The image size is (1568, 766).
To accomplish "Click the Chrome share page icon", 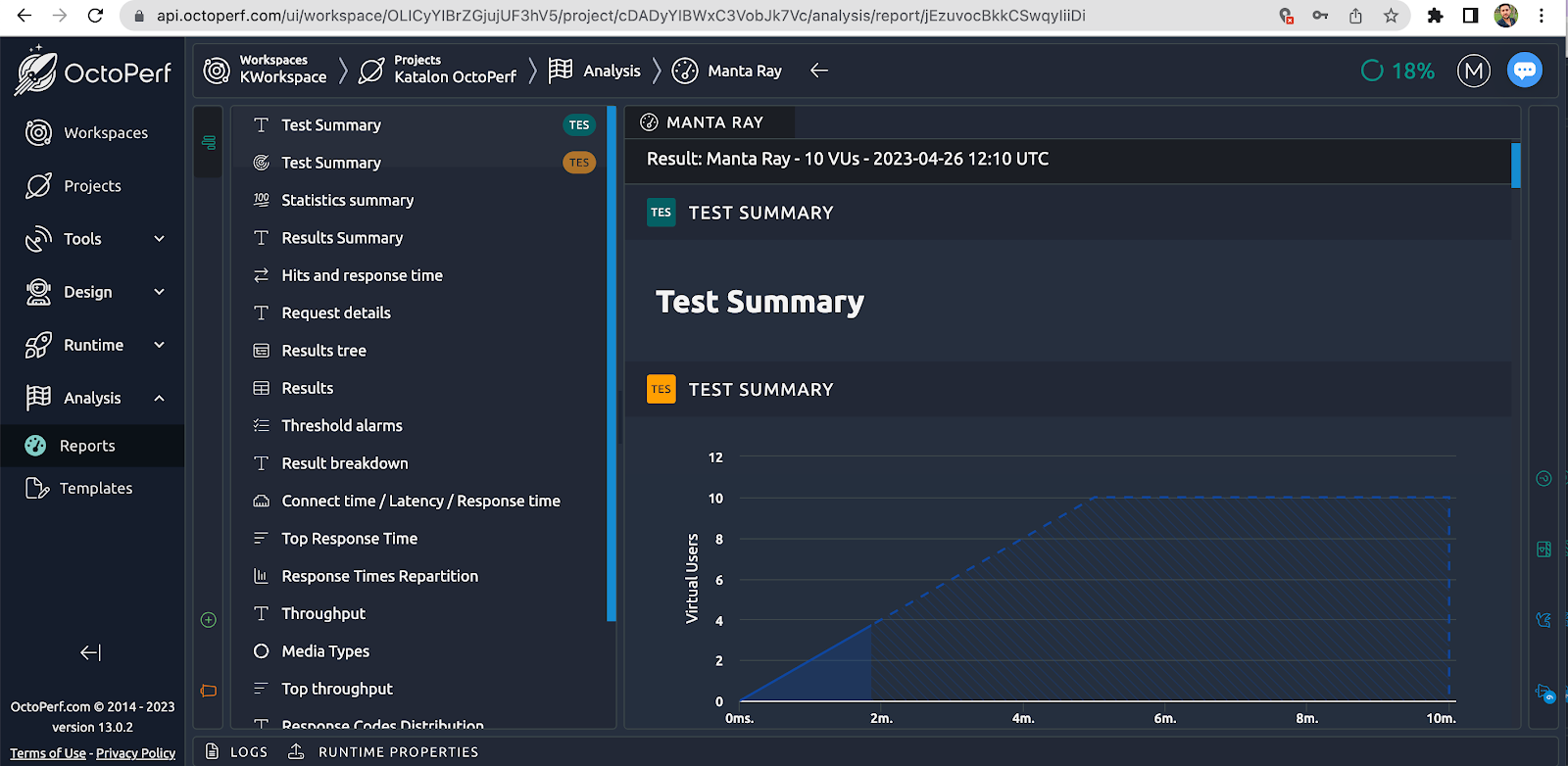I will tap(1355, 16).
